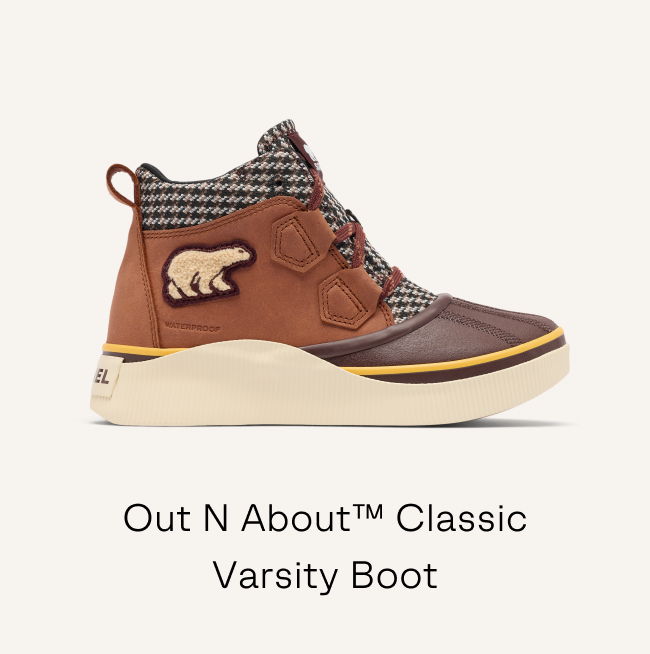
Task: Click the heel pull loop
Action: (x=122, y=186)
